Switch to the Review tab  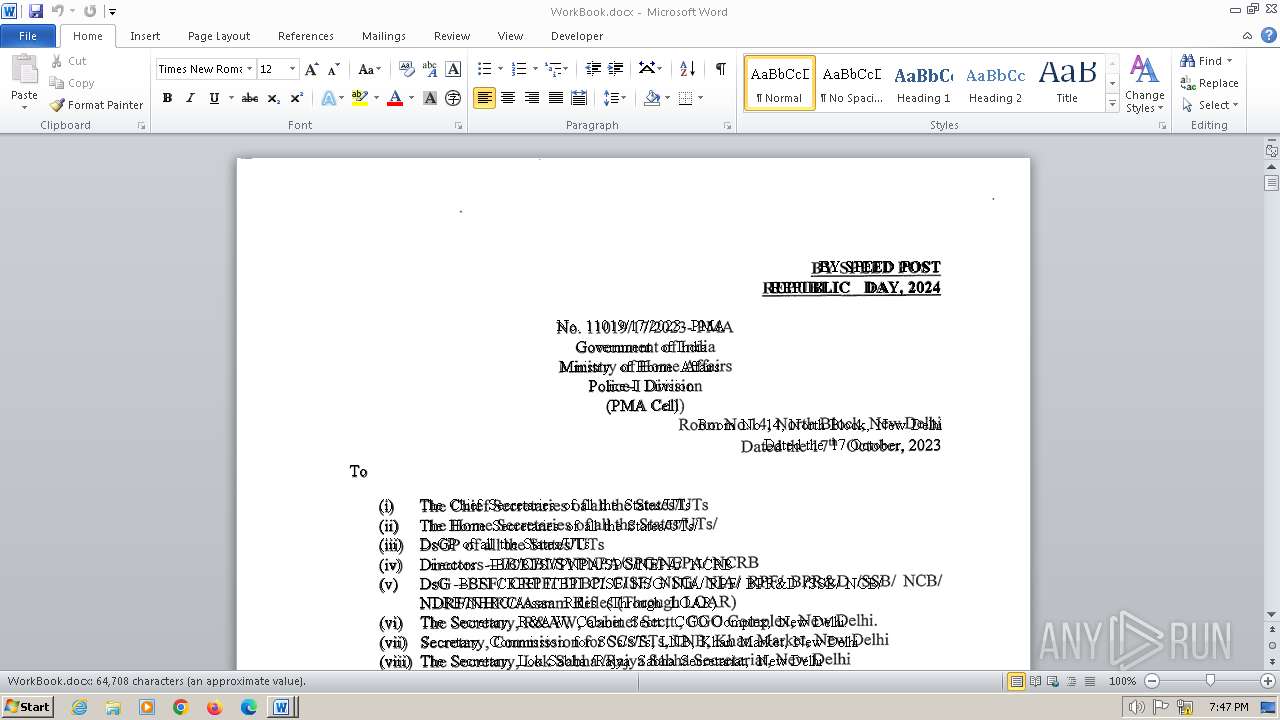point(452,36)
